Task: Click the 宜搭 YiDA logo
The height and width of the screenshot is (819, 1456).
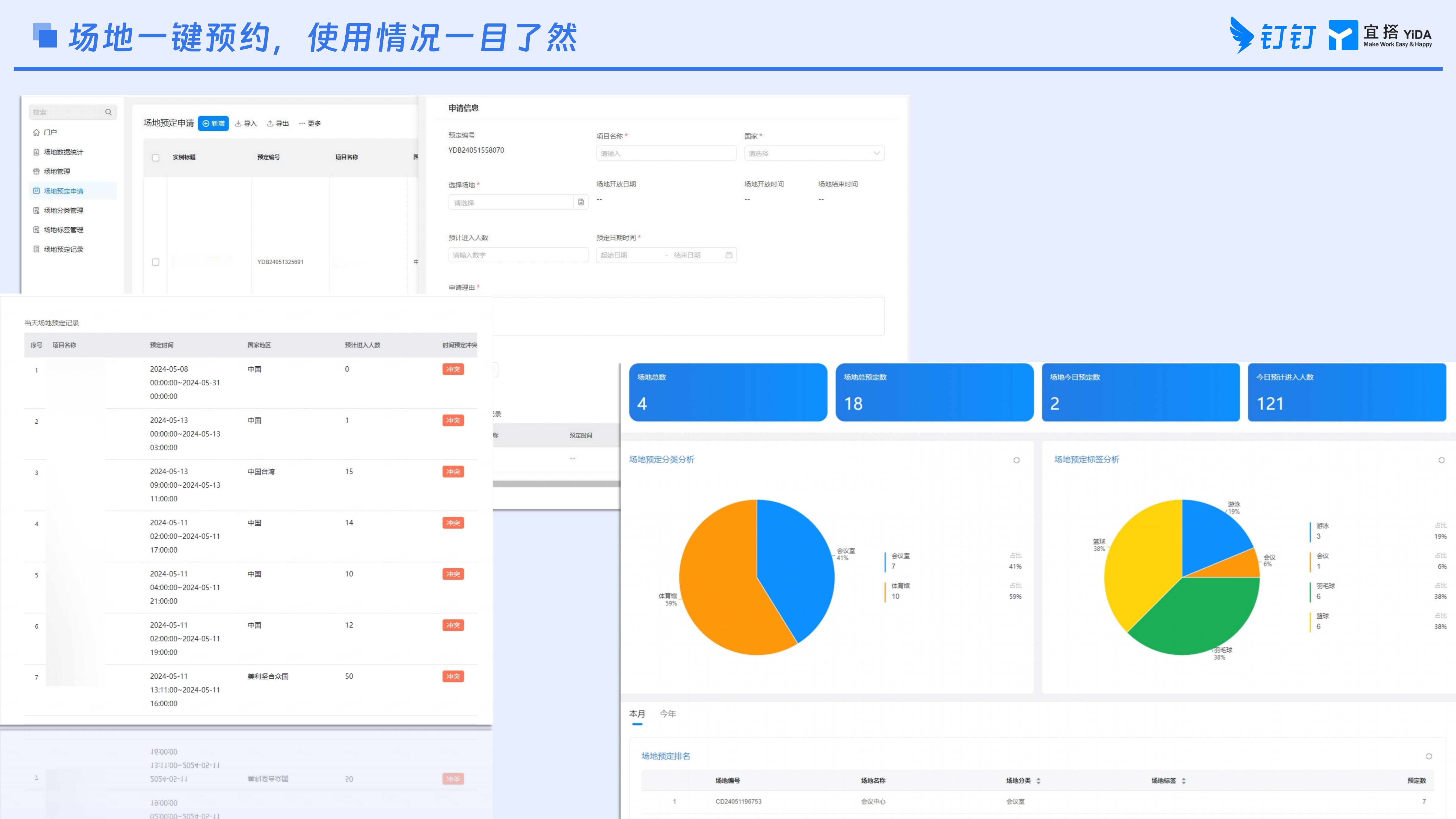Action: pyautogui.click(x=1380, y=35)
